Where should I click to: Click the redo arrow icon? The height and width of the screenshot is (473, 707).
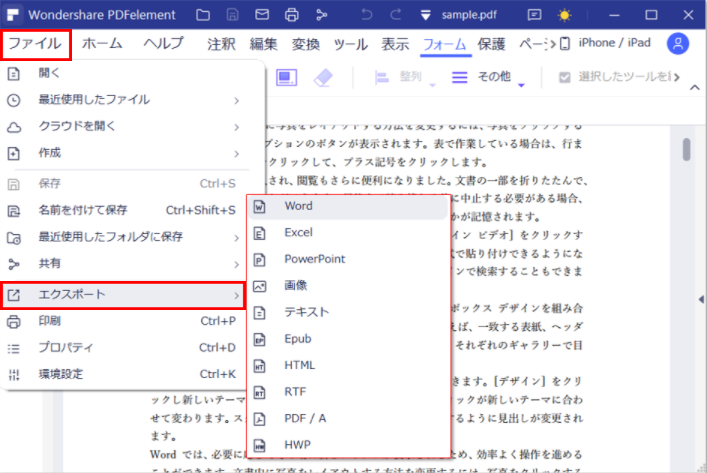point(396,15)
